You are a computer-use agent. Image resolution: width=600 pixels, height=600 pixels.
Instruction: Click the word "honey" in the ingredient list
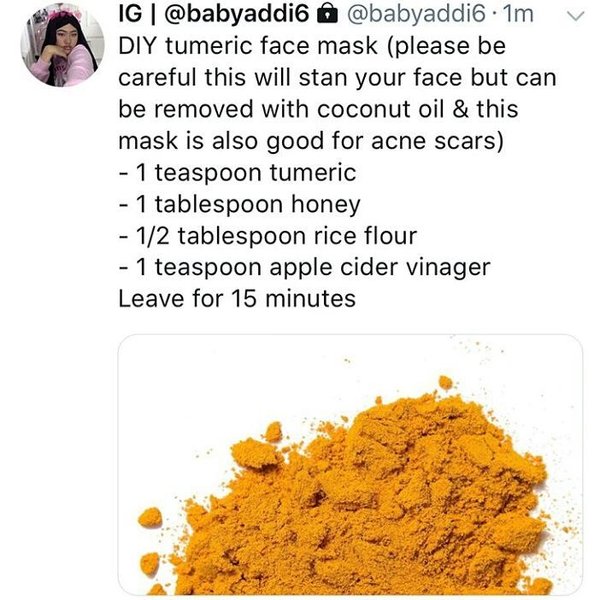pyautogui.click(x=326, y=205)
